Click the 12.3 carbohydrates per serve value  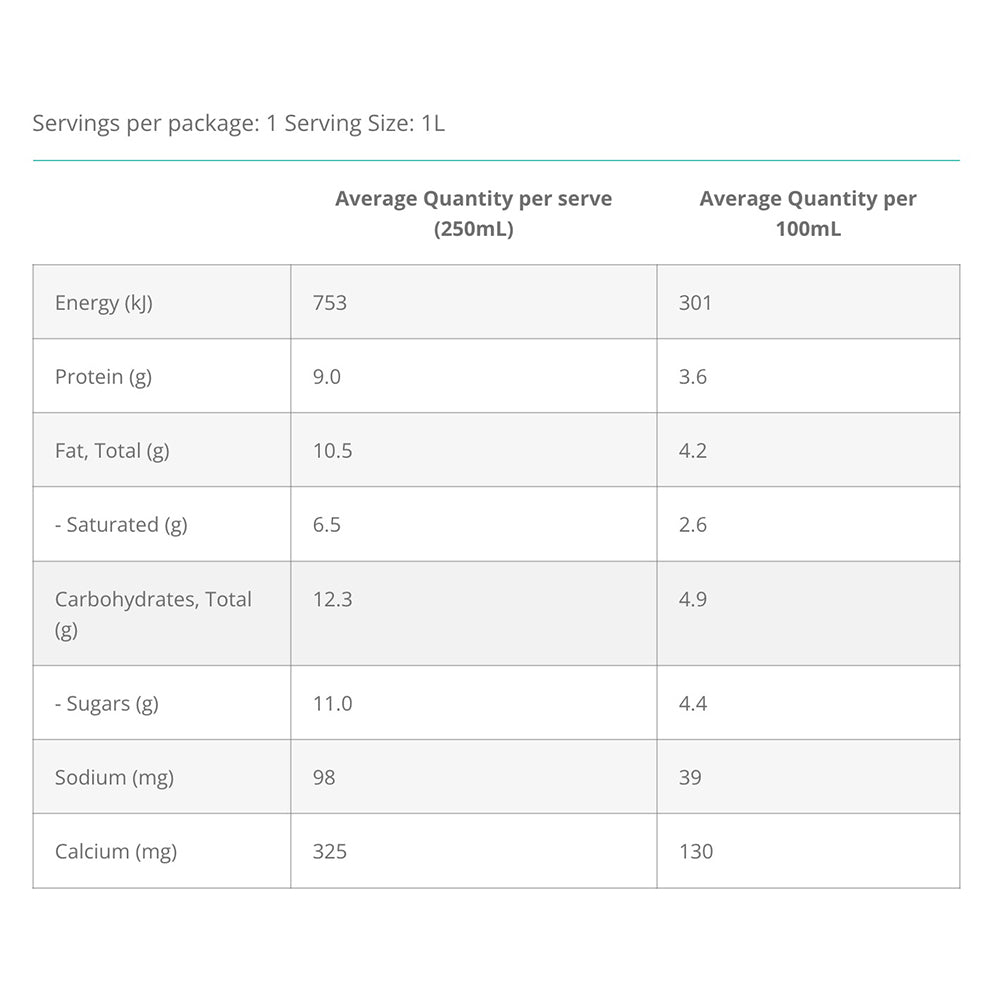coord(332,600)
